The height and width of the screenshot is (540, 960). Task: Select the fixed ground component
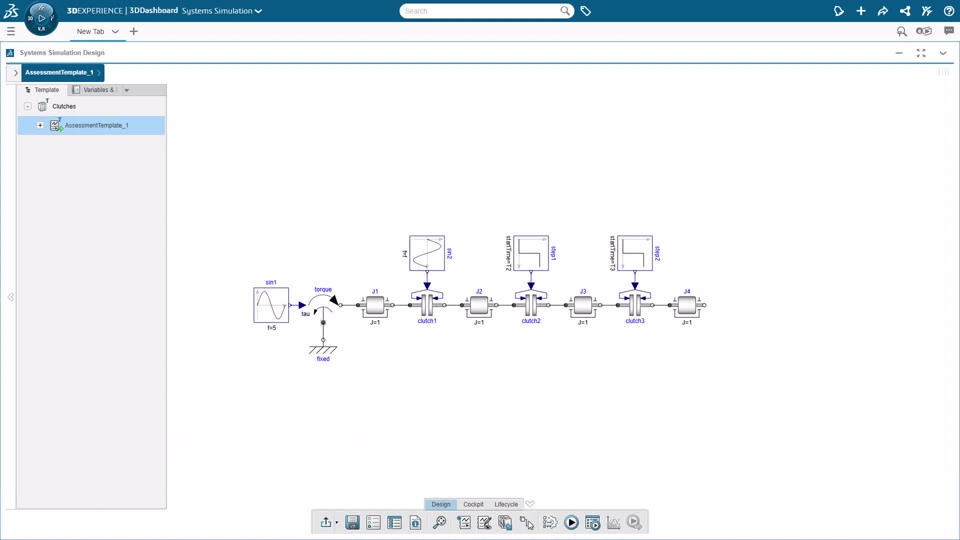pos(323,350)
